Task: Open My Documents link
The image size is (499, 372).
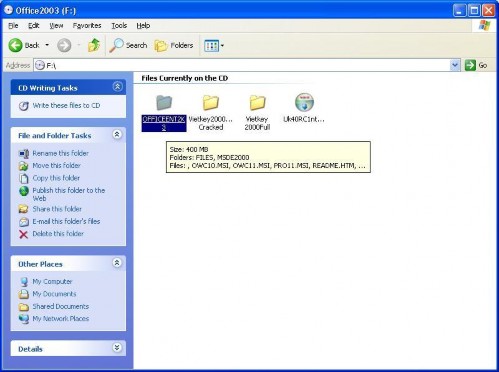Action: pos(54,294)
